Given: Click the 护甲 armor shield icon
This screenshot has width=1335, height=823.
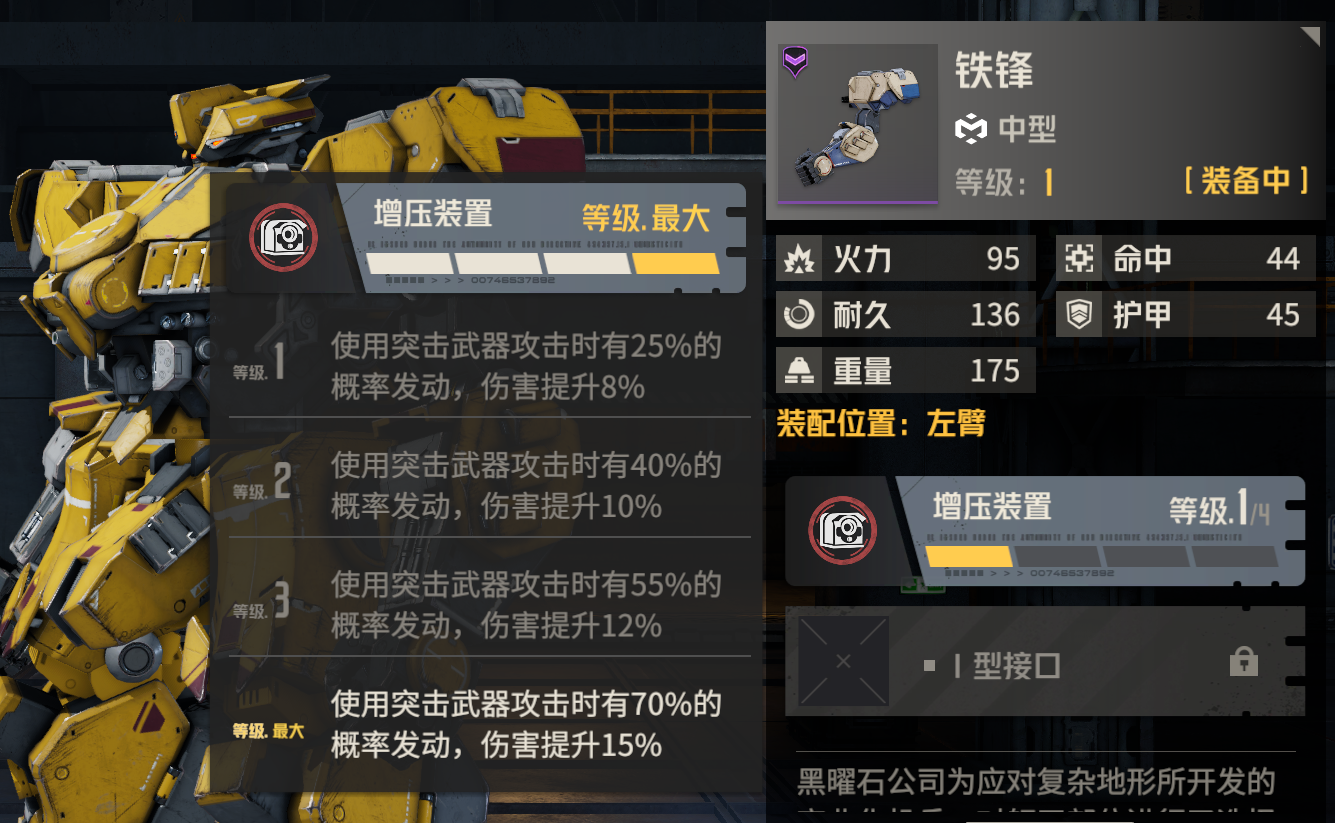Looking at the screenshot, I should pos(1079,316).
